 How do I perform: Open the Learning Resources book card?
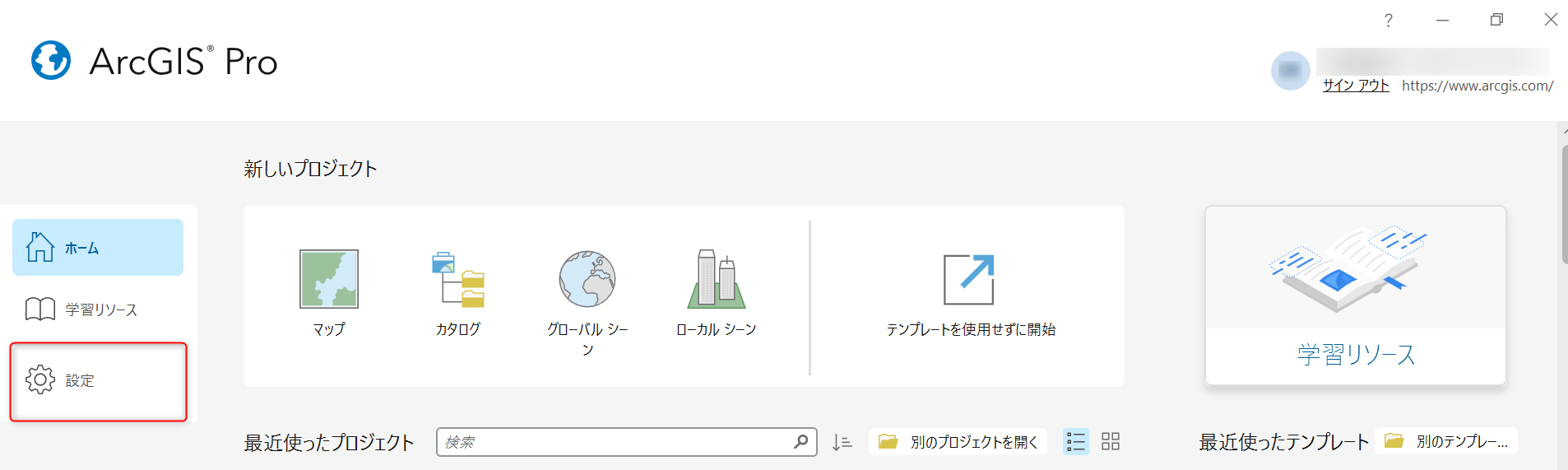pos(1355,295)
